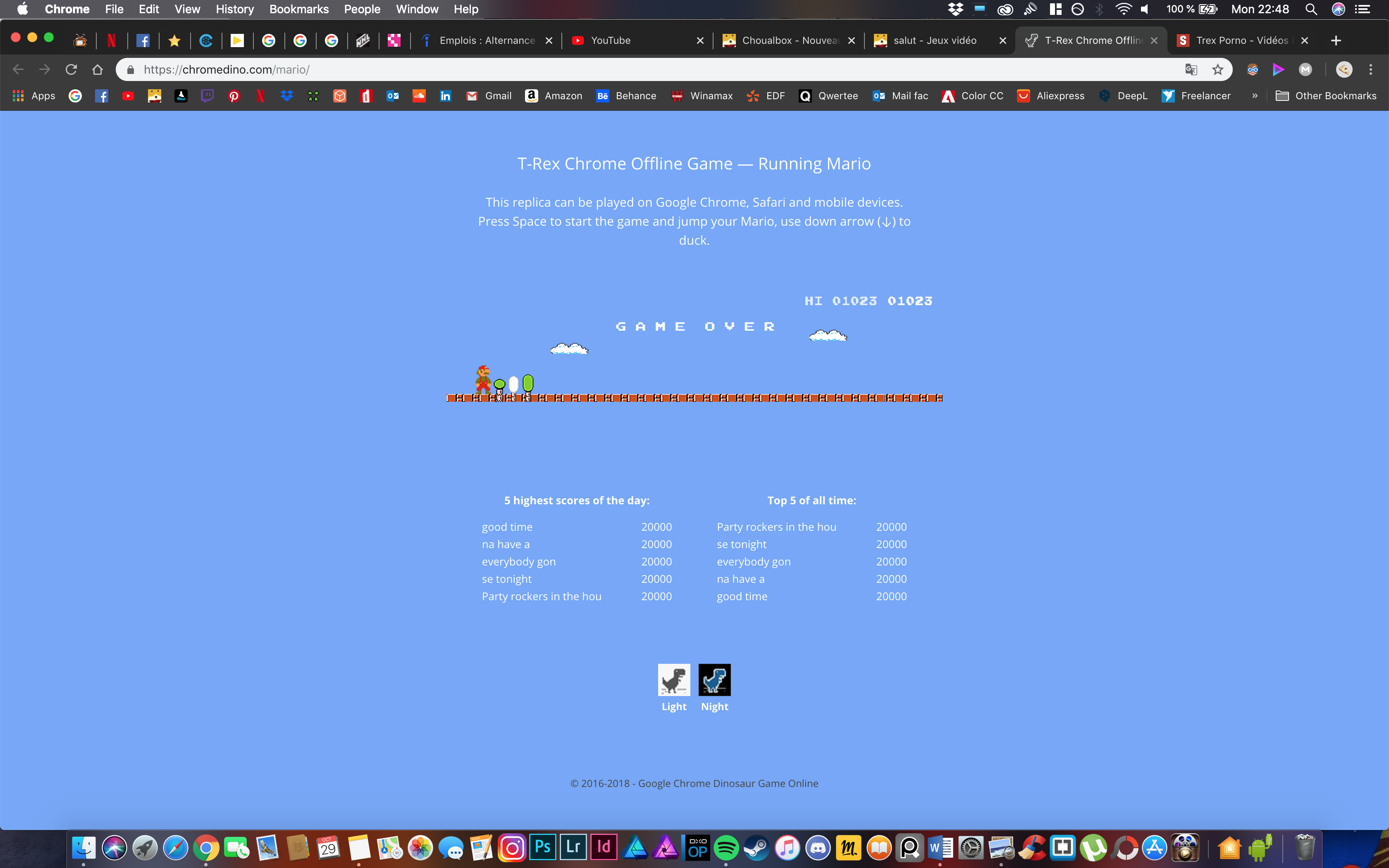Open Chrome three-dot menu

point(1371,69)
